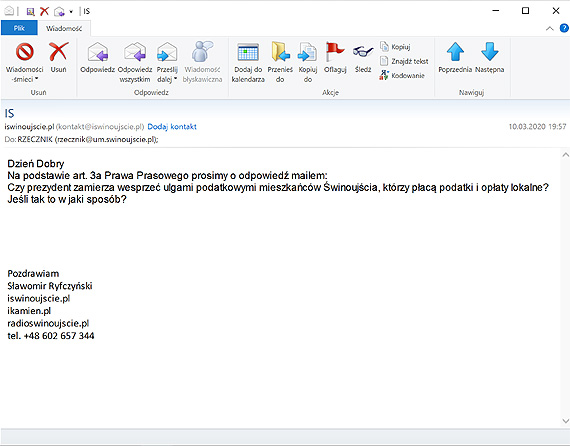The height and width of the screenshot is (446, 570).
Task: Expand Prześlij dalej forward dropdown
Action: point(176,79)
